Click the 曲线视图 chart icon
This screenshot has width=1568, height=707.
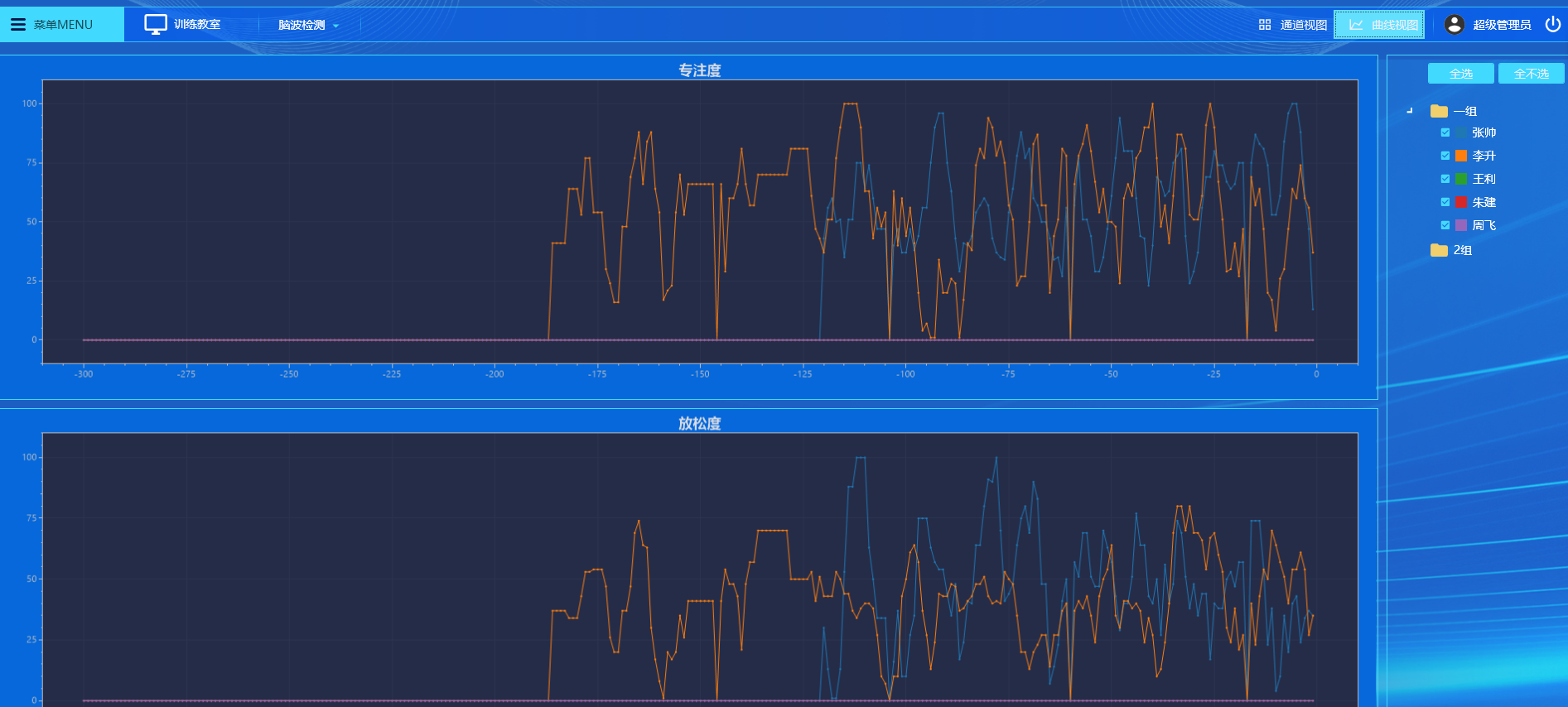[1356, 25]
